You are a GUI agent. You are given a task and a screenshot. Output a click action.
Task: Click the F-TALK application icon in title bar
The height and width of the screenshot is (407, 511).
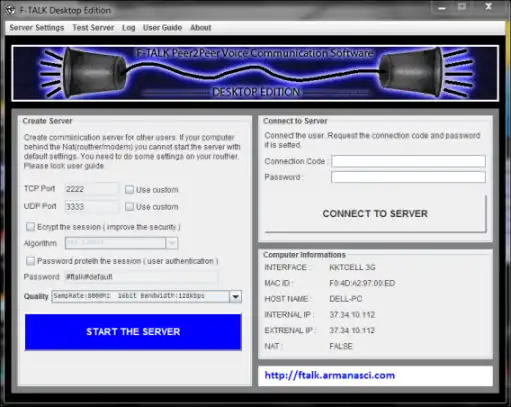click(11, 10)
